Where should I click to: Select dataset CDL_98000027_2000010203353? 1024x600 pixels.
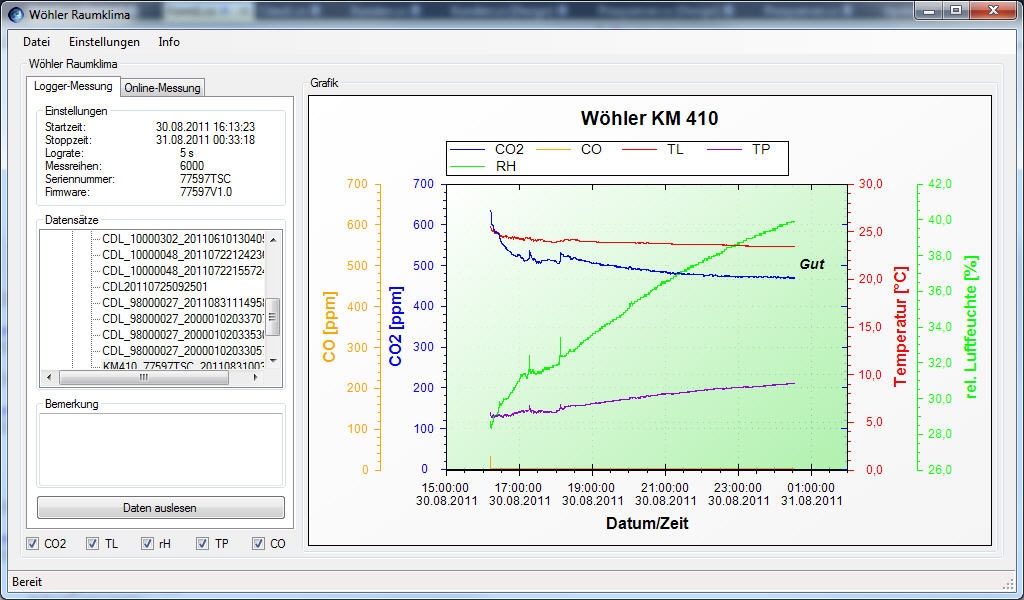[x=183, y=334]
